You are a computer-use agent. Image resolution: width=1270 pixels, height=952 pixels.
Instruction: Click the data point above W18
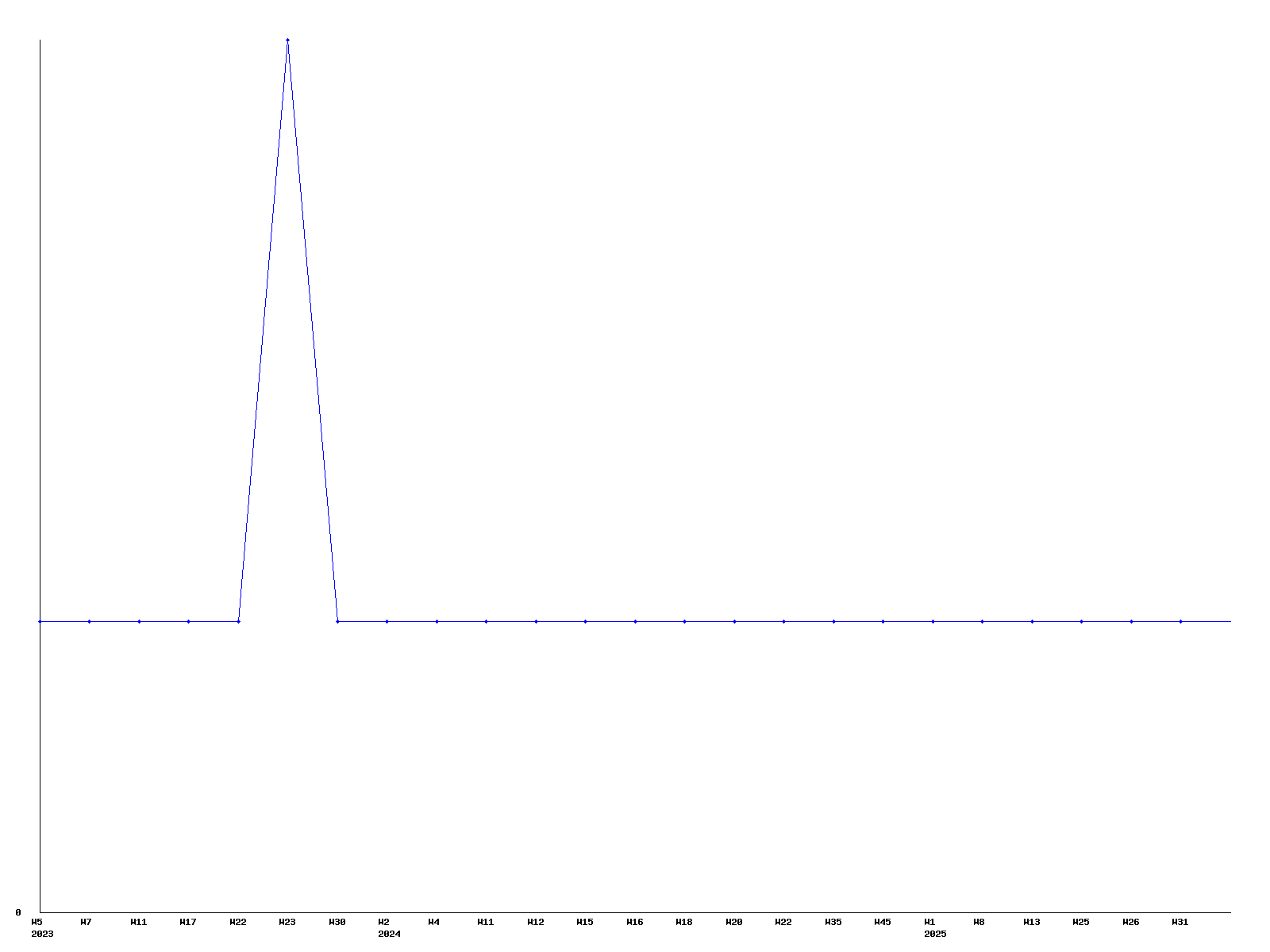(x=684, y=621)
